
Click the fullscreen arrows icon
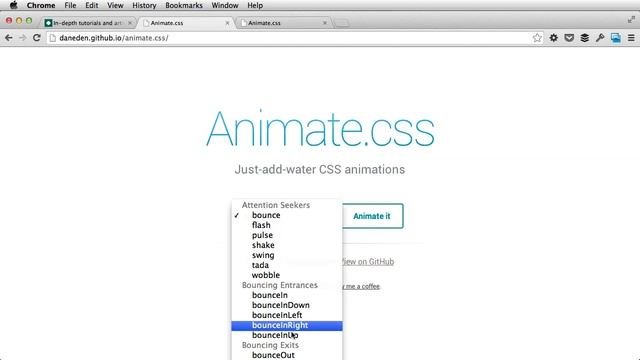coord(631,19)
